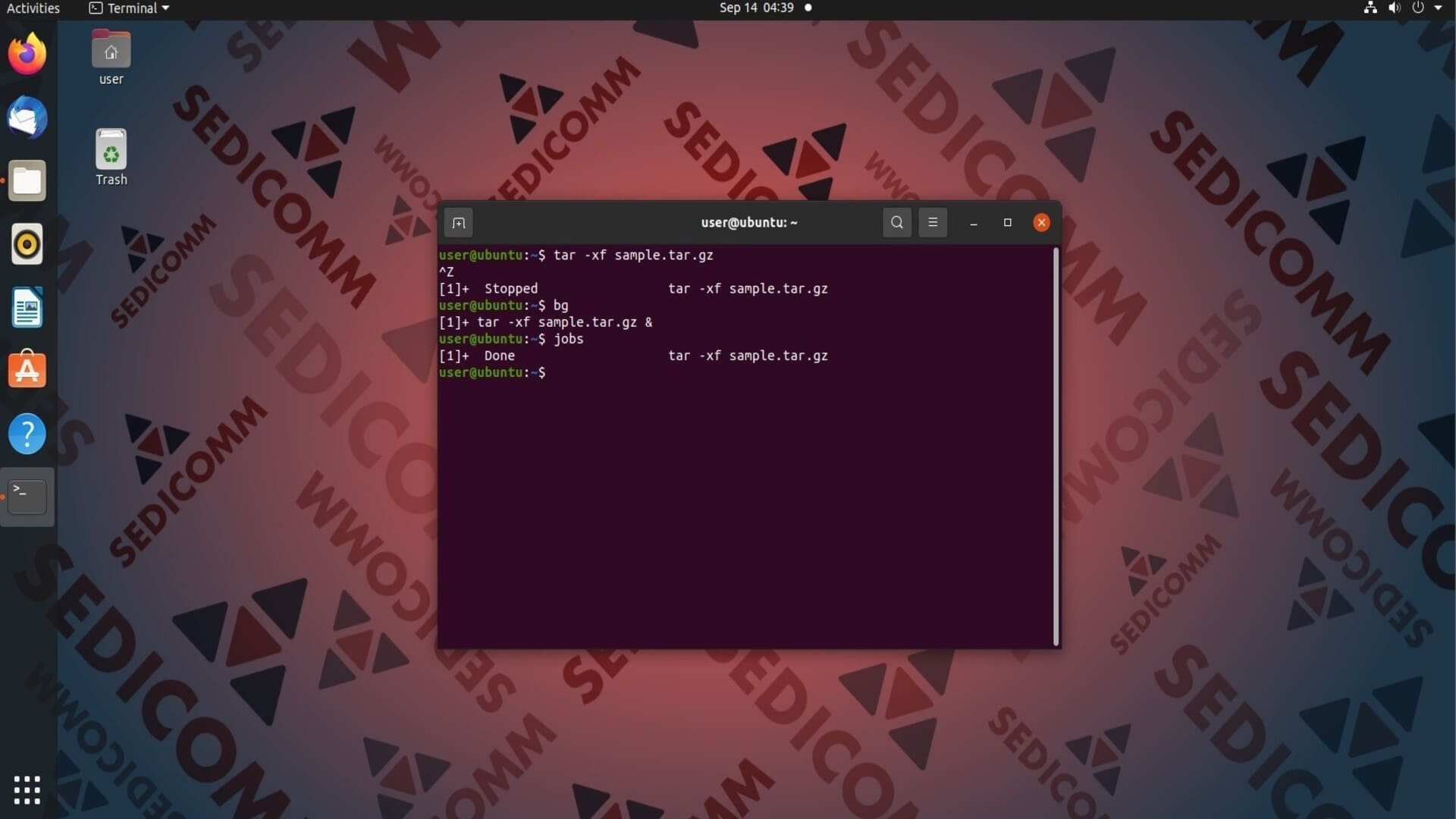1456x819 pixels.
Task: Open the Files manager in the dock
Action: pyautogui.click(x=27, y=180)
